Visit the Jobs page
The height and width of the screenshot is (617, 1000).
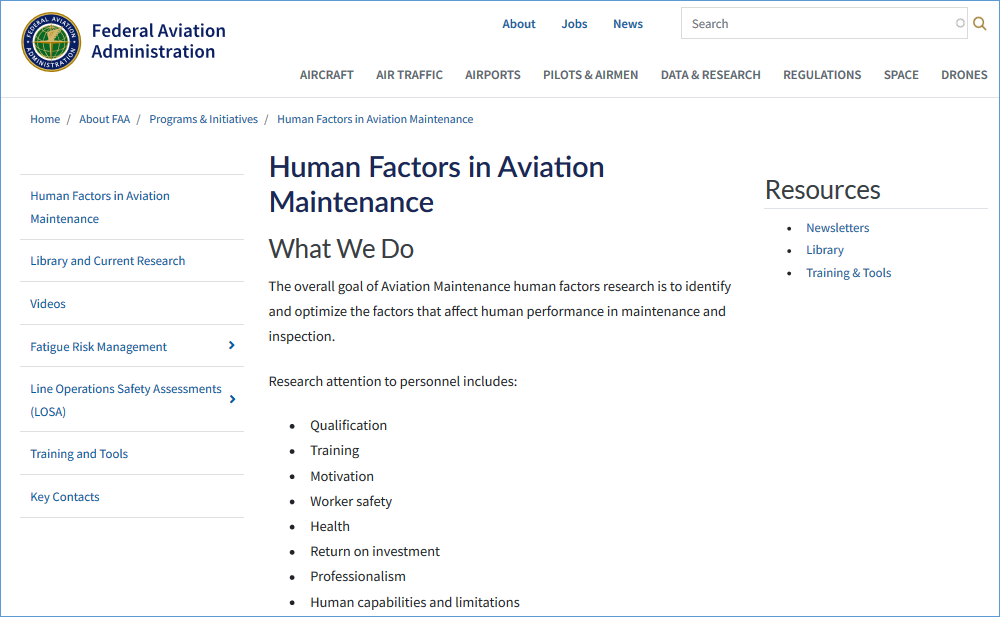pyautogui.click(x=574, y=23)
